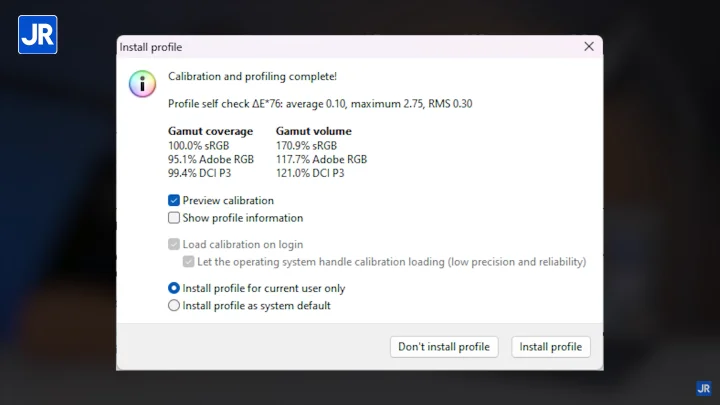Close the Install profile dialog
Screen dimensions: 720x405
pyautogui.click(x=588, y=47)
